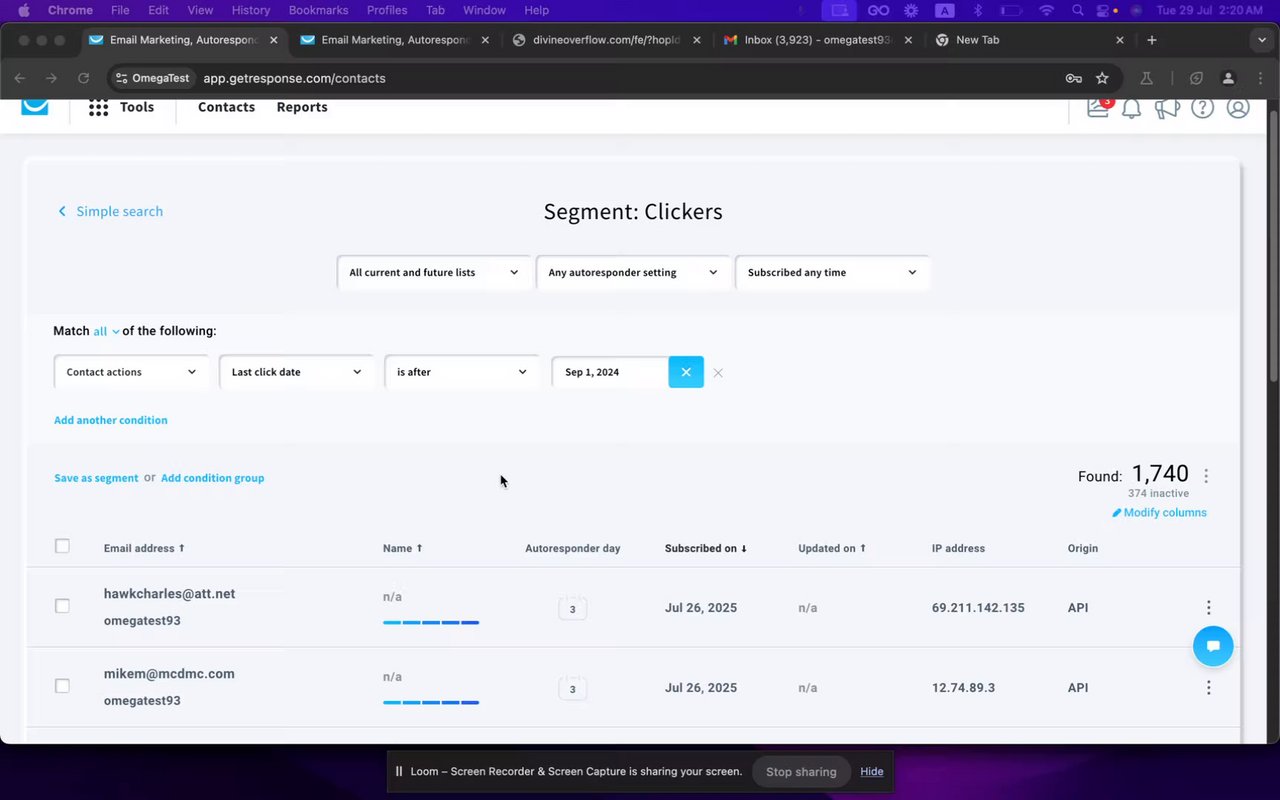The width and height of the screenshot is (1280, 800).
Task: Open the password key icon in address bar
Action: 1073,78
